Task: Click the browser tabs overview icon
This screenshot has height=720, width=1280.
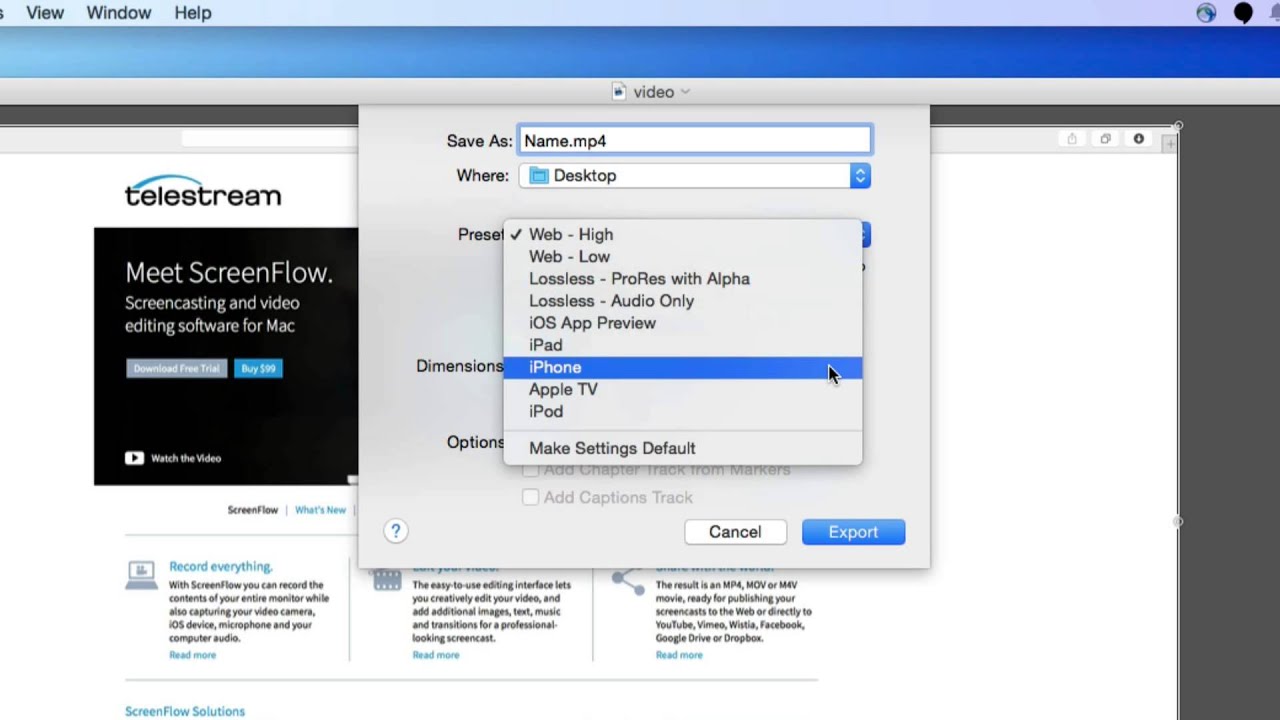Action: click(x=1105, y=139)
